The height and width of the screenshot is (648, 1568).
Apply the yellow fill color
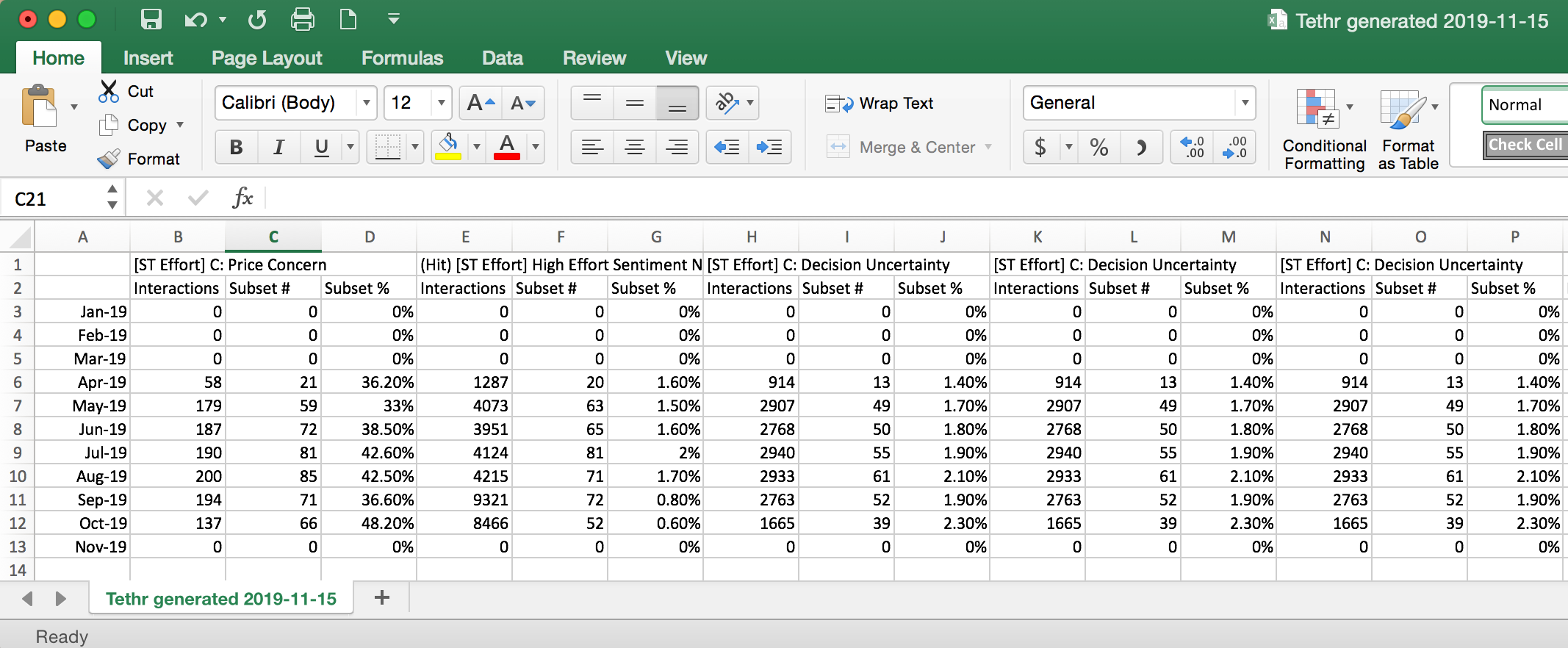pyautogui.click(x=448, y=147)
